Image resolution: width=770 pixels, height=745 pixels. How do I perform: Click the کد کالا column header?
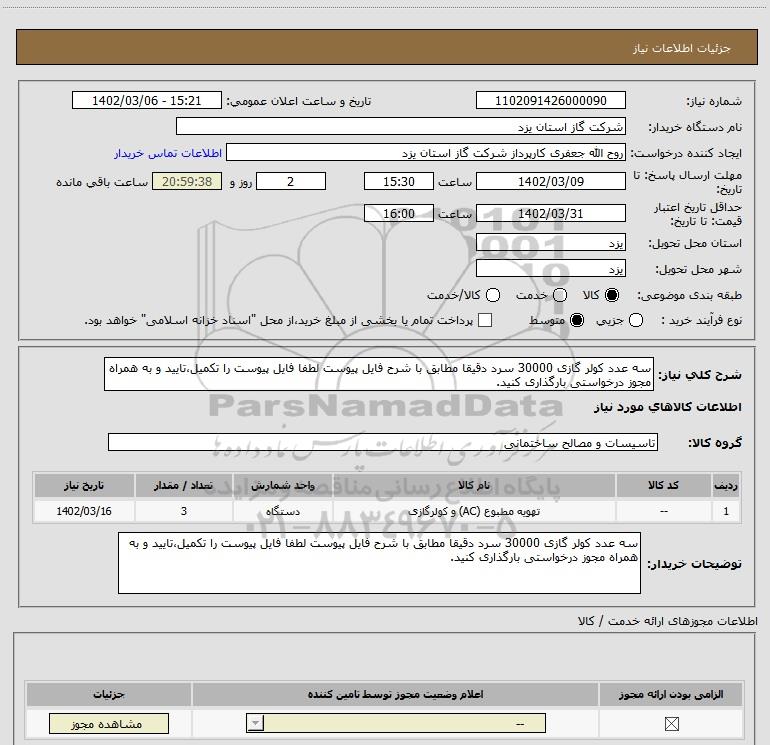tap(663, 485)
